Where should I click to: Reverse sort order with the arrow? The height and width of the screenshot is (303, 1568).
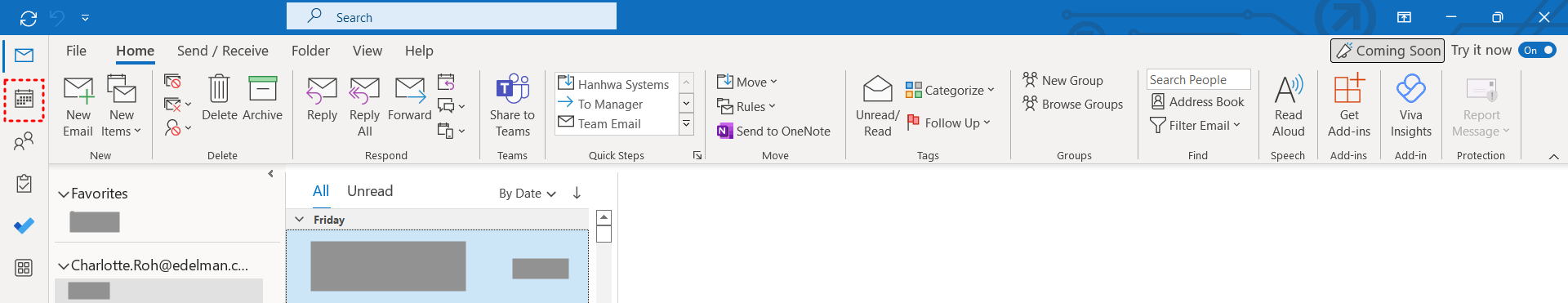(x=577, y=193)
